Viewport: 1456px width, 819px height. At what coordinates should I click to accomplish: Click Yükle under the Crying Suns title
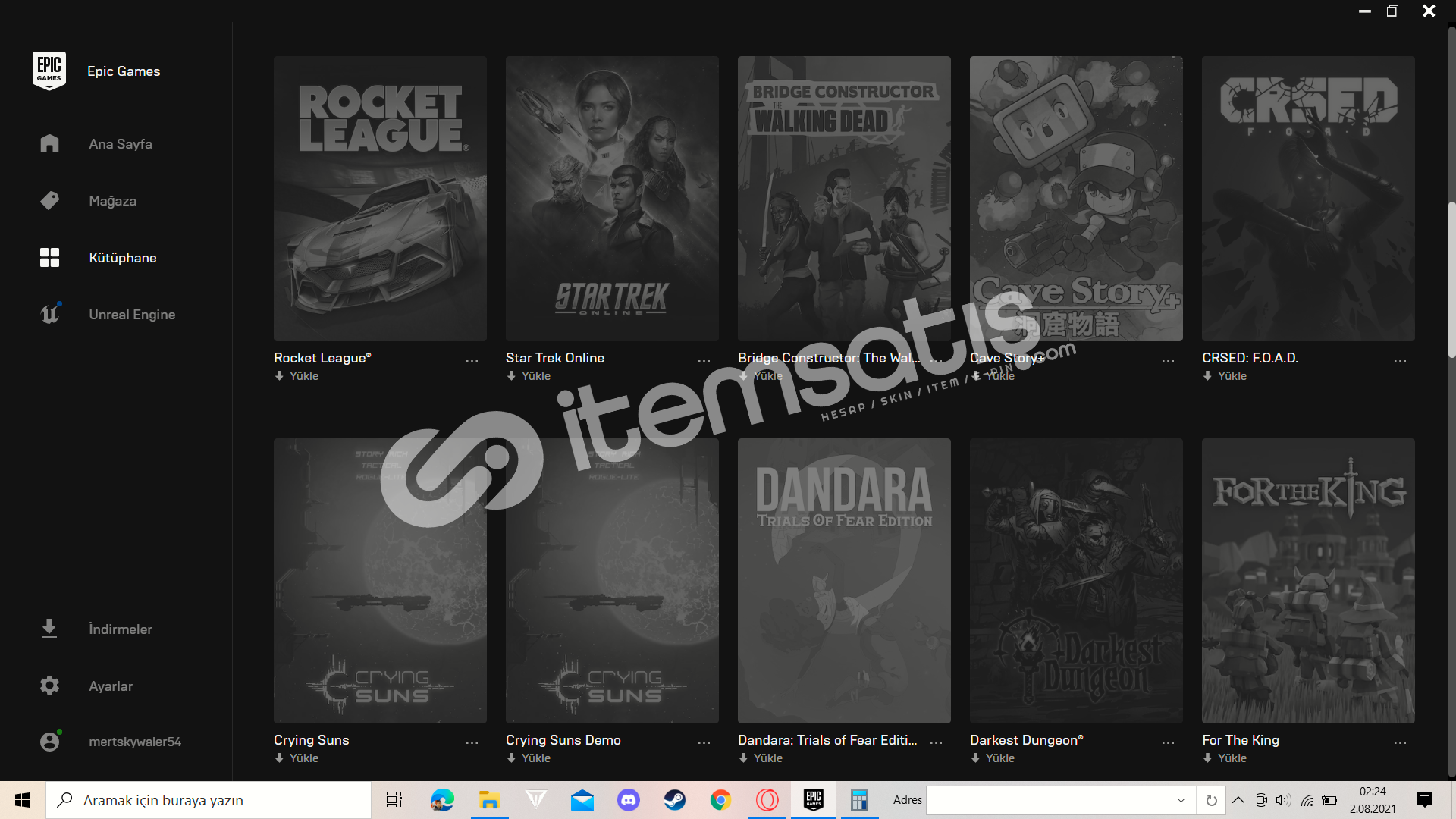pos(297,758)
